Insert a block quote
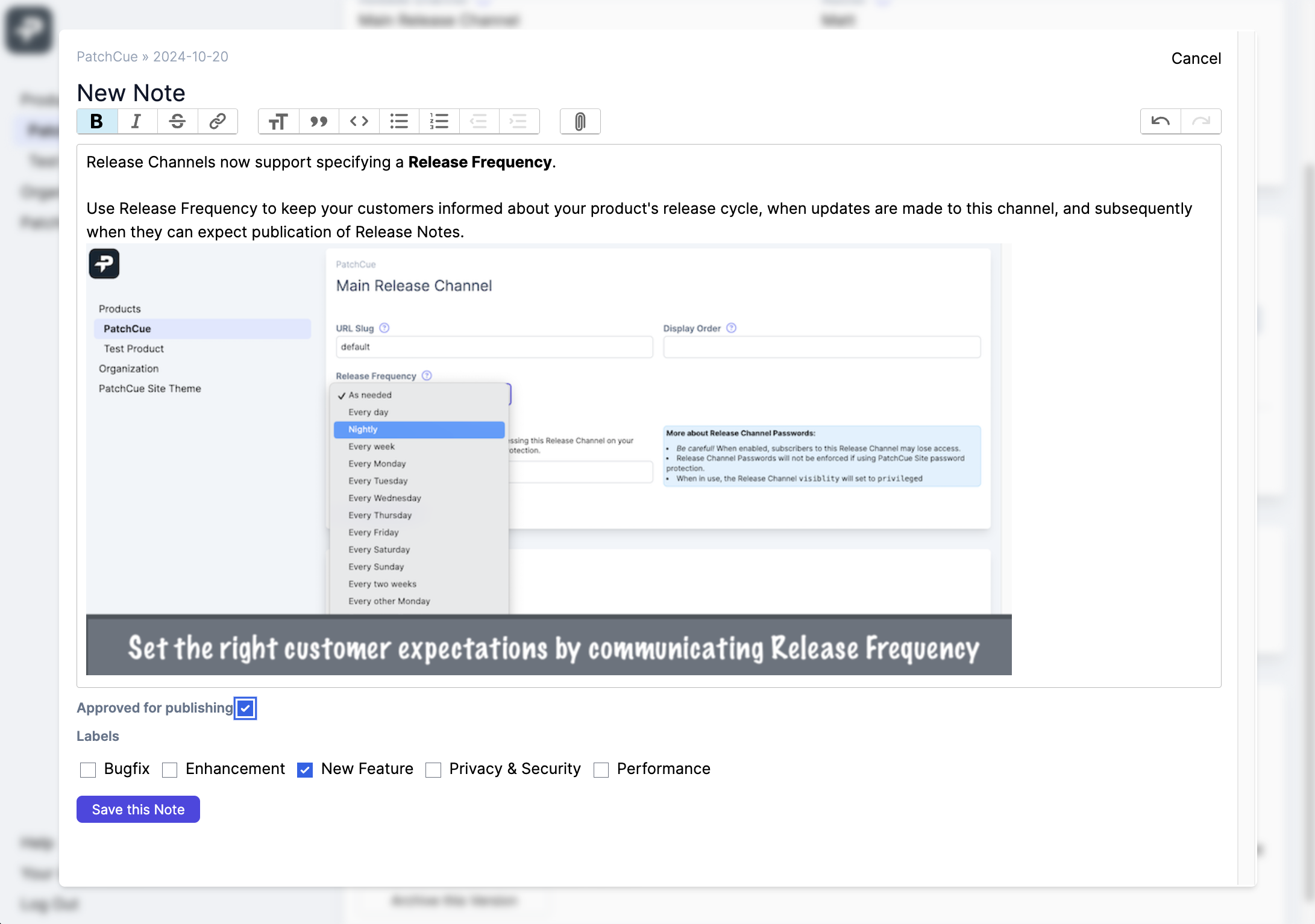Viewport: 1315px width, 924px height. tap(319, 122)
